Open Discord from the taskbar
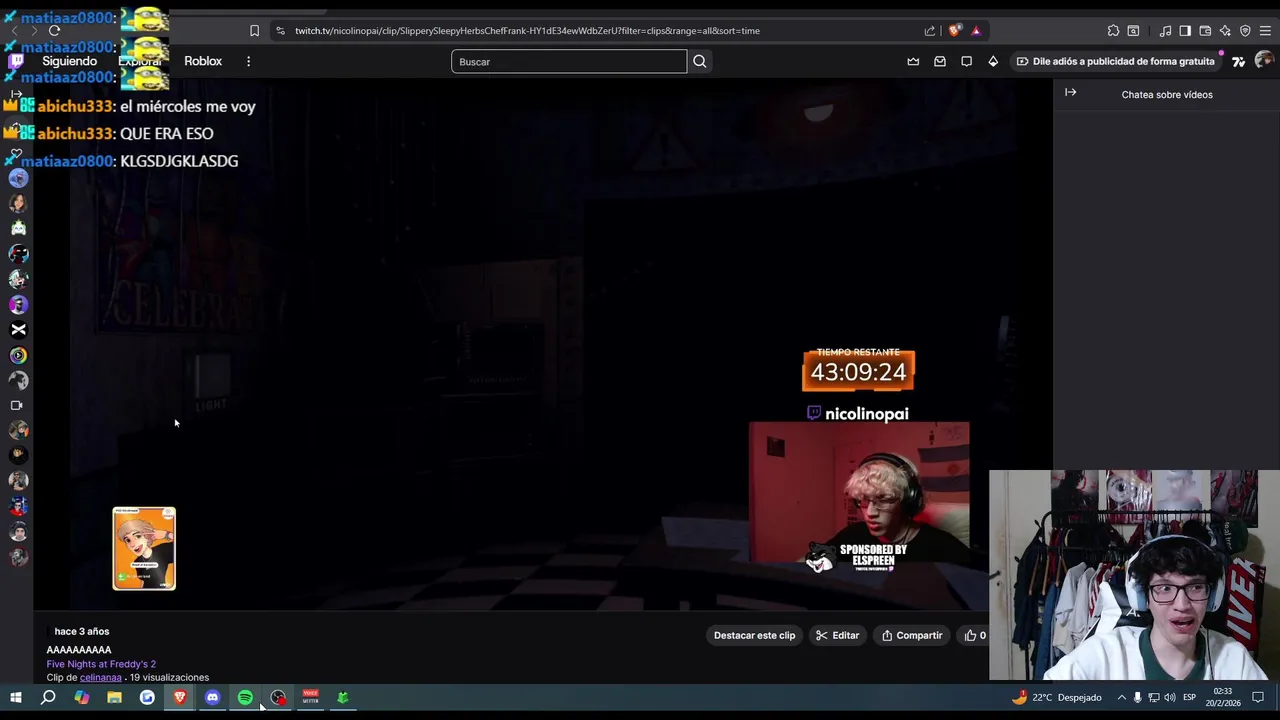Viewport: 1280px width, 720px height. coord(212,697)
